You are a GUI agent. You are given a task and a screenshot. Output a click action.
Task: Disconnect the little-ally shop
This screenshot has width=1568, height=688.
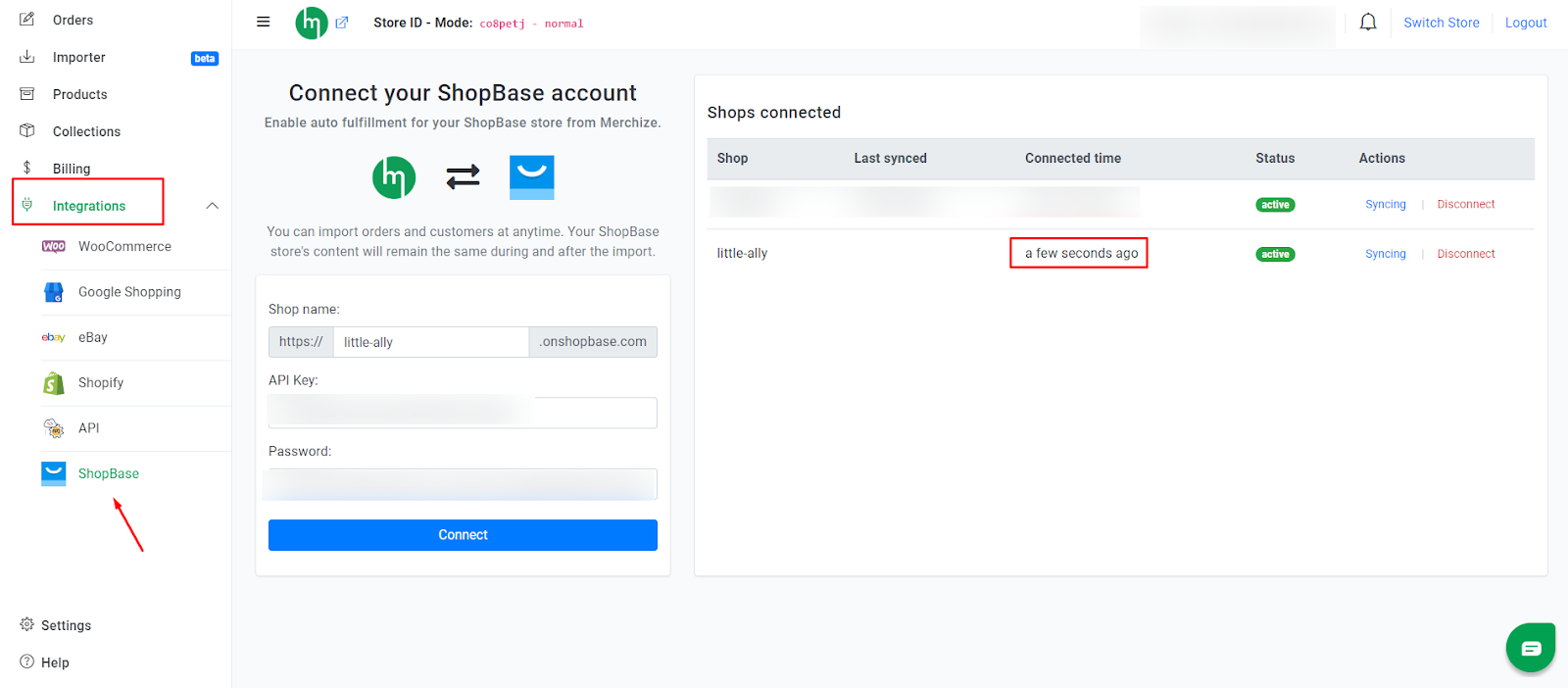1465,254
